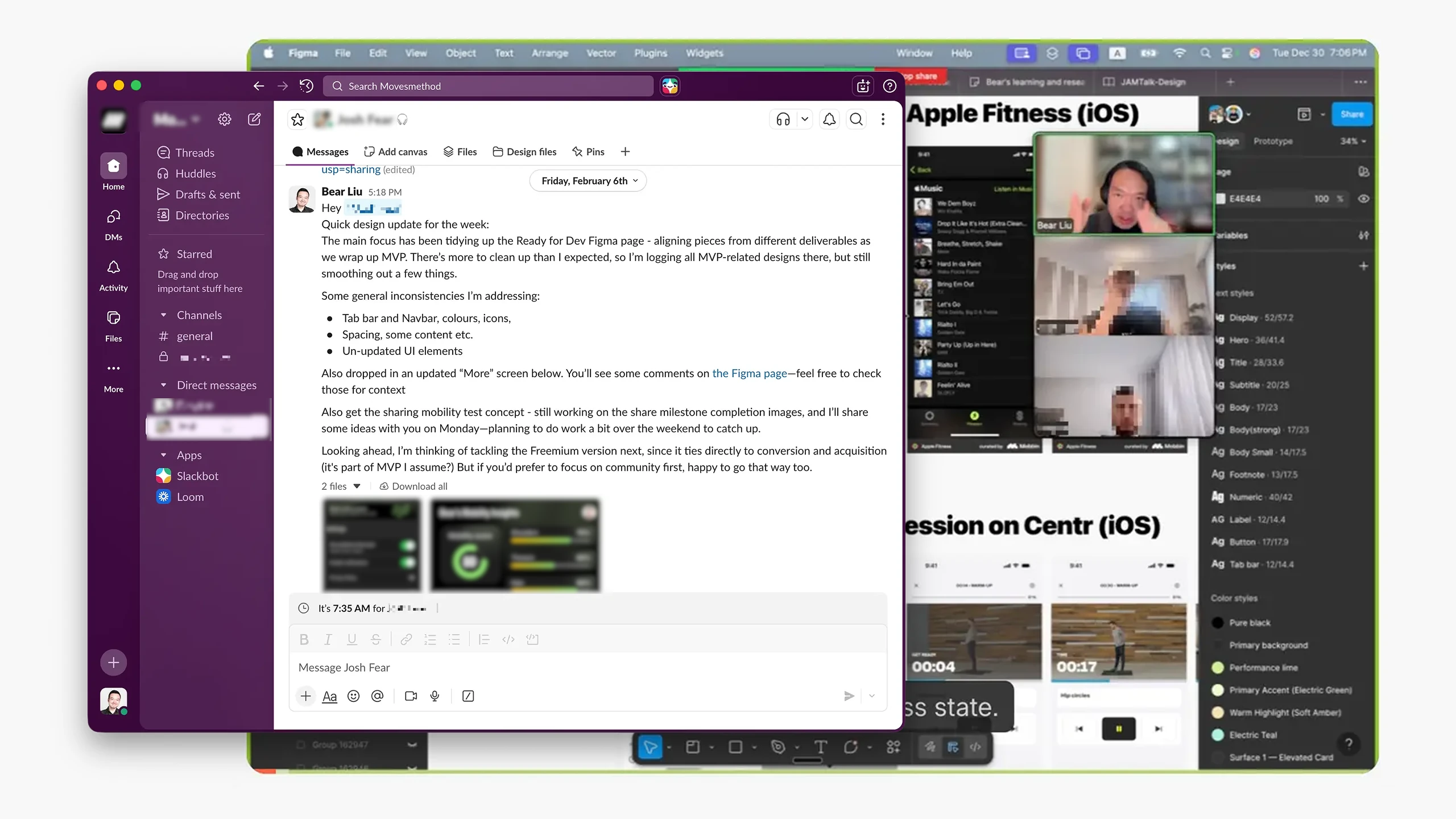Click the Search Movesmethod field
Screen dimensions: 1456x819
pyautogui.click(x=488, y=86)
